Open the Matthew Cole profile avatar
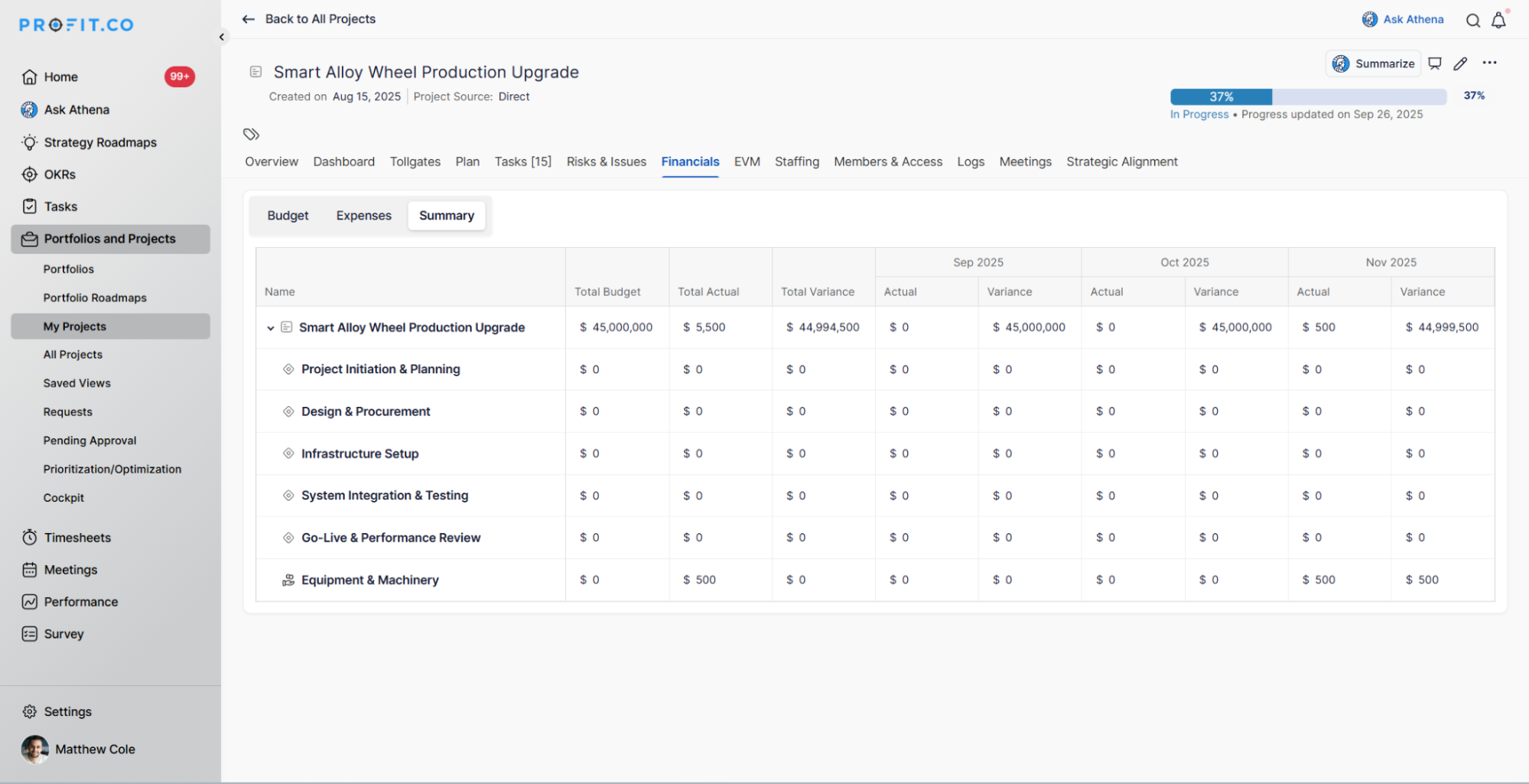1529x784 pixels. (34, 750)
